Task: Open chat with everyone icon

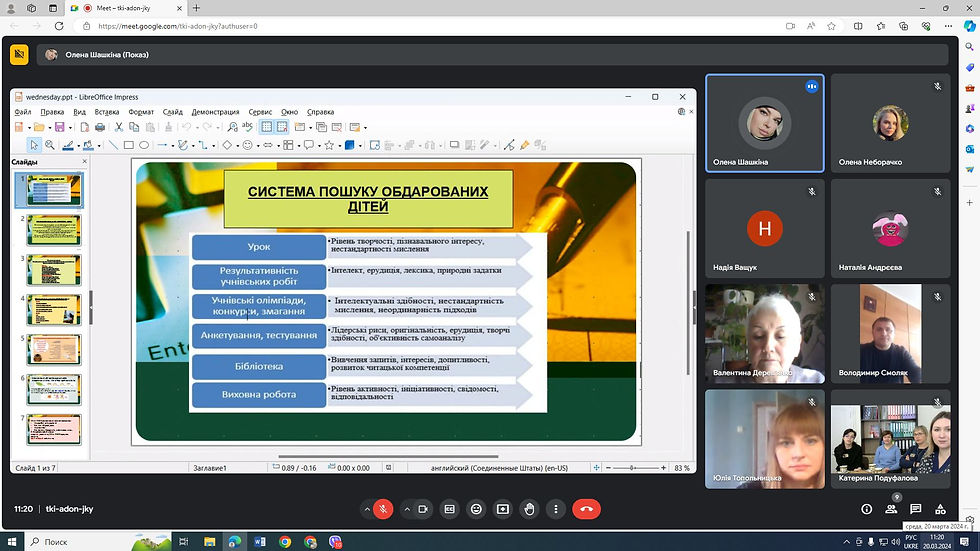Action: tap(916, 509)
